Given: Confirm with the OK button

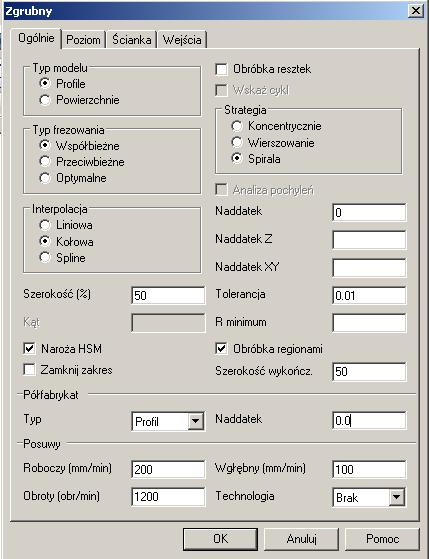Looking at the screenshot, I should click(x=220, y=539).
